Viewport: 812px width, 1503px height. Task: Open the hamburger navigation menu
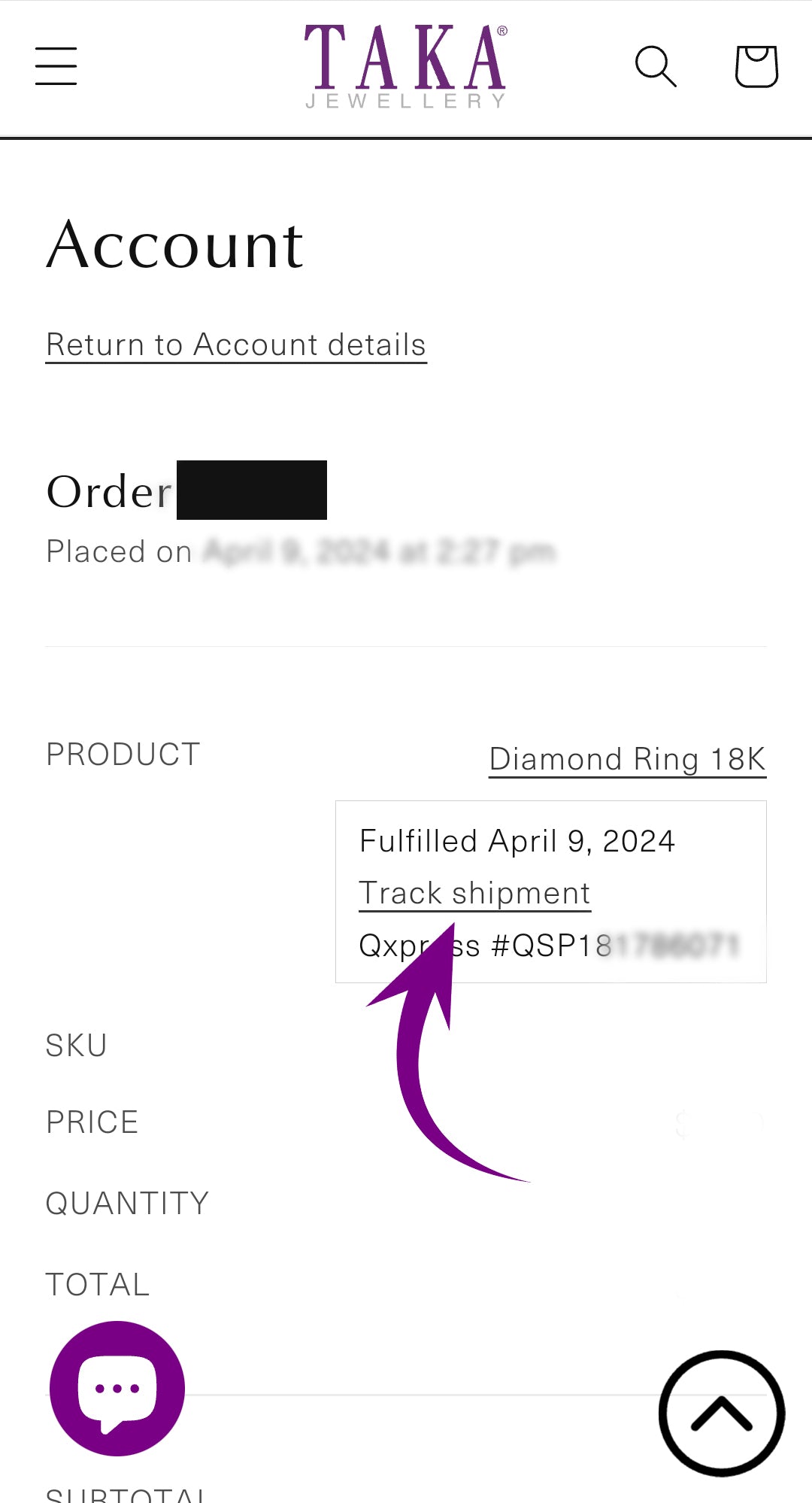click(x=56, y=66)
